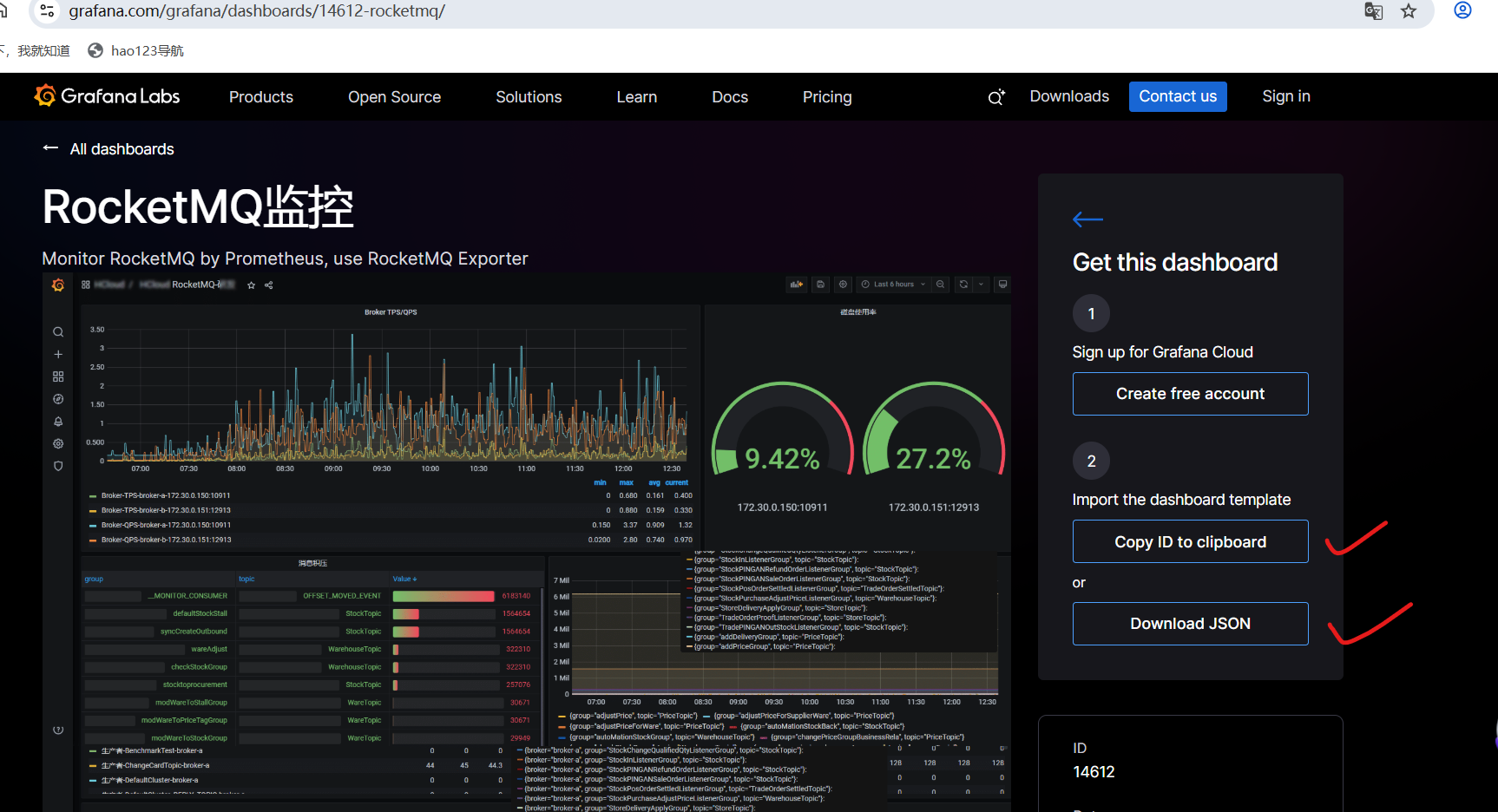This screenshot has width=1498, height=812.
Task: Bookmark this page with the address bar star
Action: pos(1409,11)
